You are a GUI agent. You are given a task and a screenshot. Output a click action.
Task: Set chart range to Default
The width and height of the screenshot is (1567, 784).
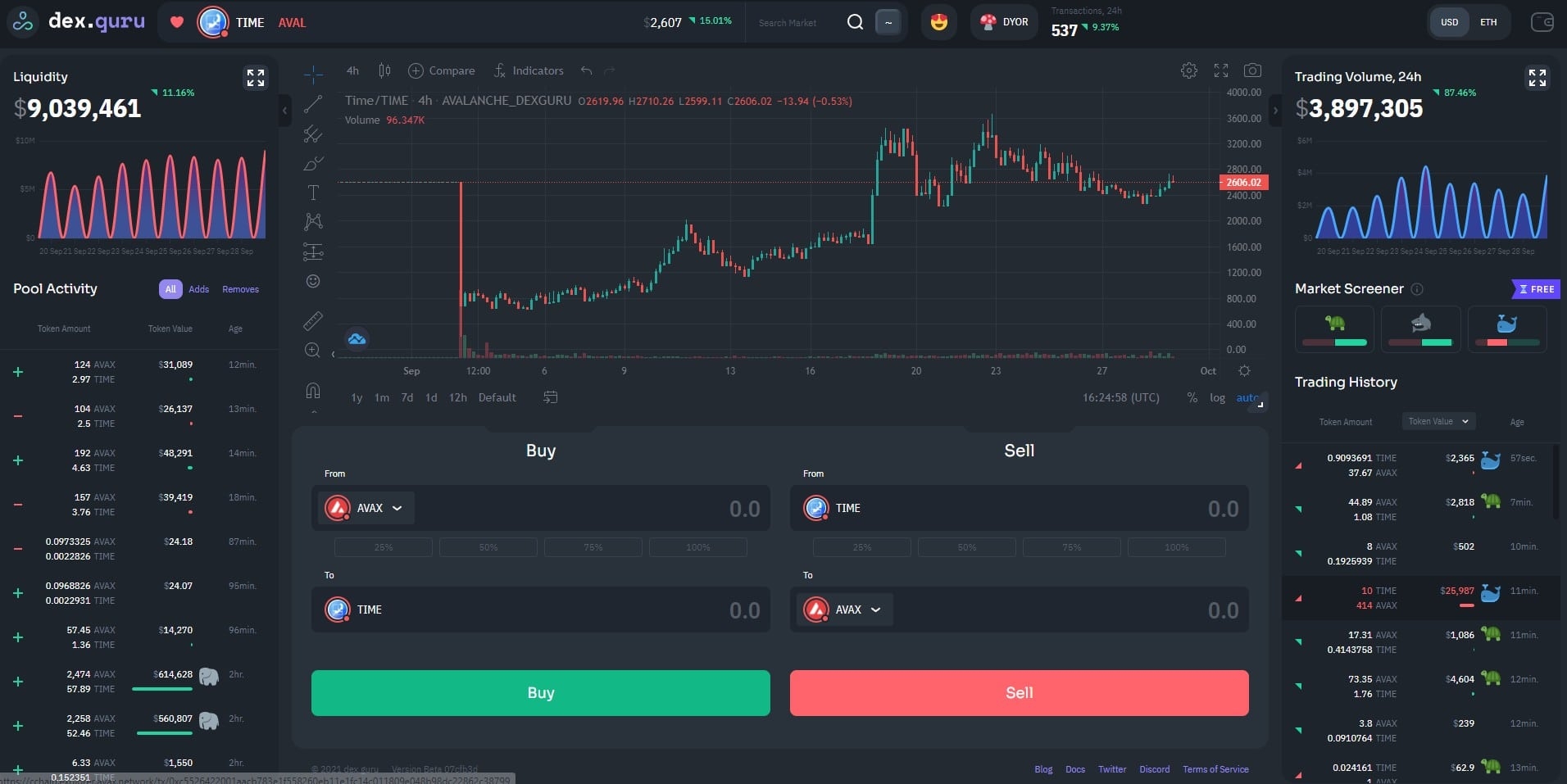coord(497,397)
